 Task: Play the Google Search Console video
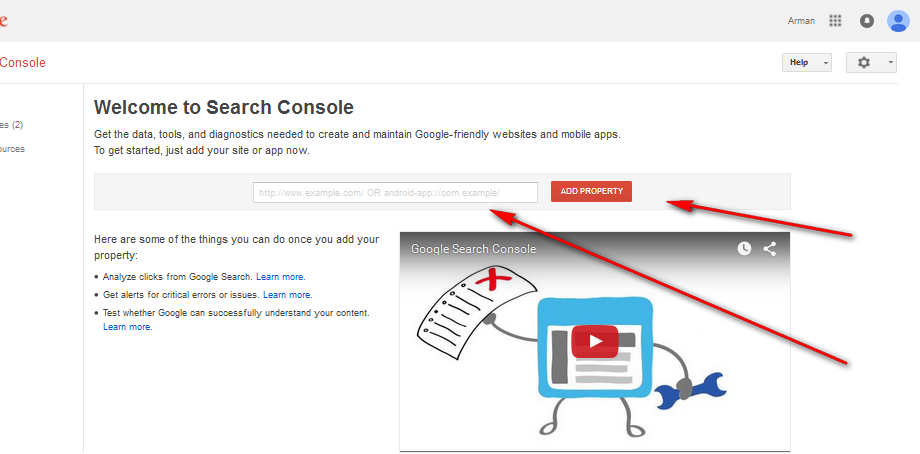point(595,341)
